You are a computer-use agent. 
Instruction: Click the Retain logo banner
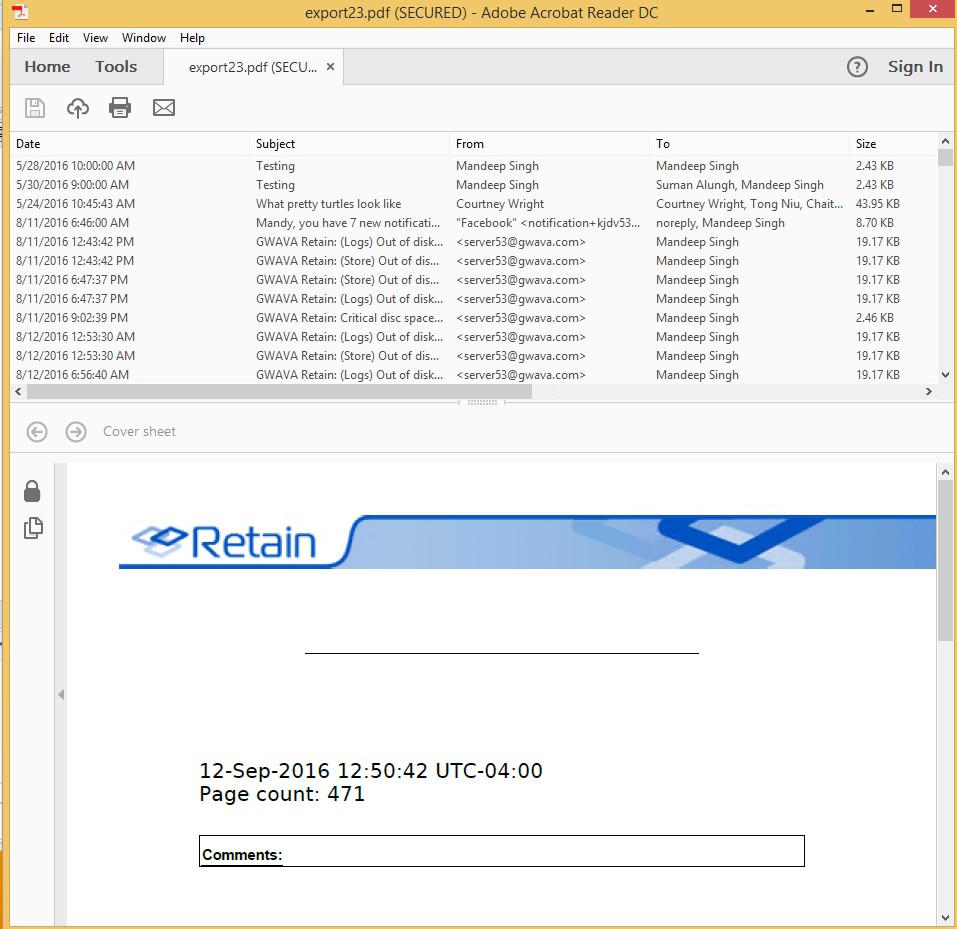pyautogui.click(x=527, y=542)
